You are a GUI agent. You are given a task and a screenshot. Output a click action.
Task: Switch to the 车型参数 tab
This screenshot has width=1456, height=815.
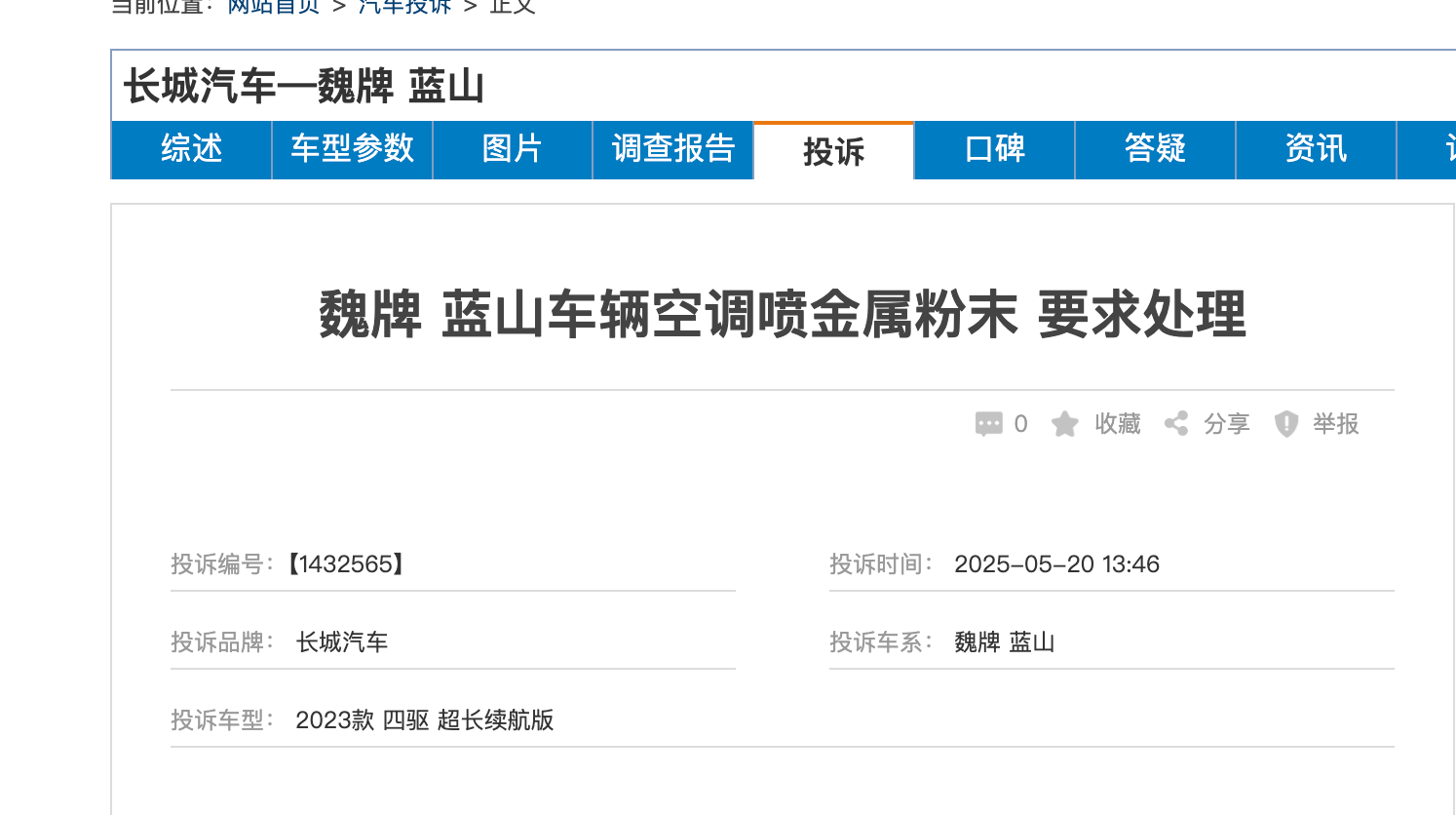click(352, 149)
